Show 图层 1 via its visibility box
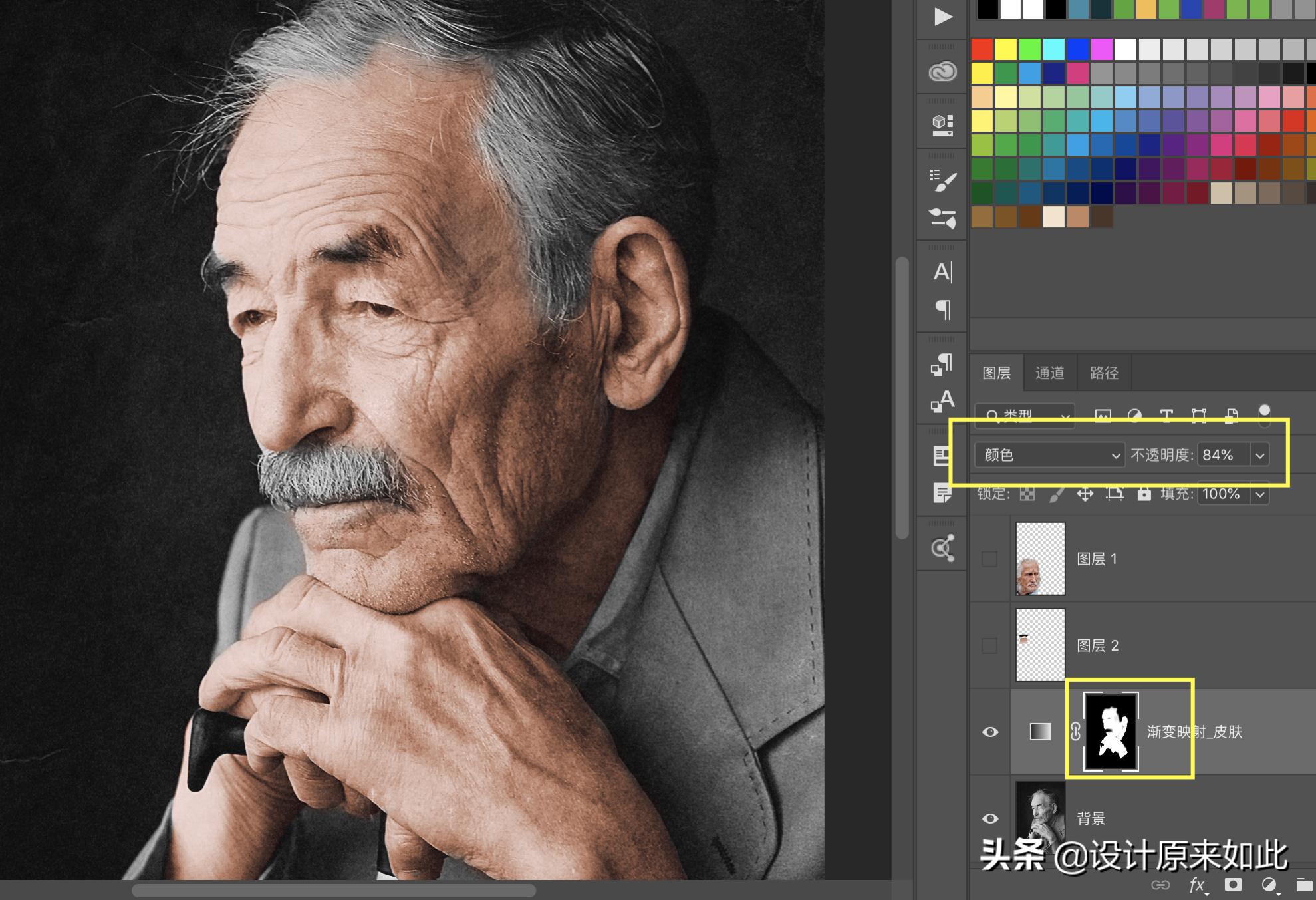The height and width of the screenshot is (900, 1316). coord(989,559)
